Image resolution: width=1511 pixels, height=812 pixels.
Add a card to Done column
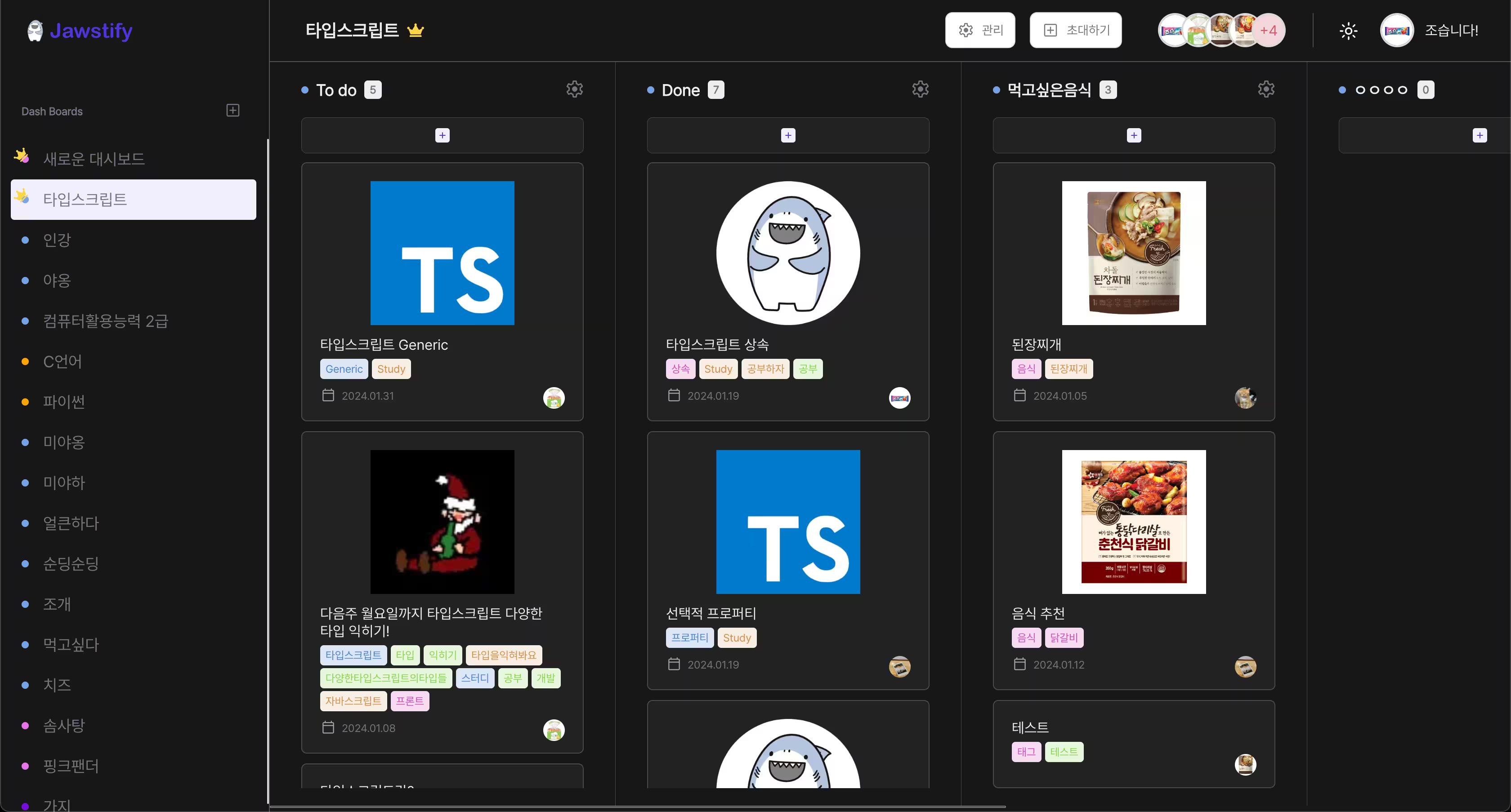[788, 135]
